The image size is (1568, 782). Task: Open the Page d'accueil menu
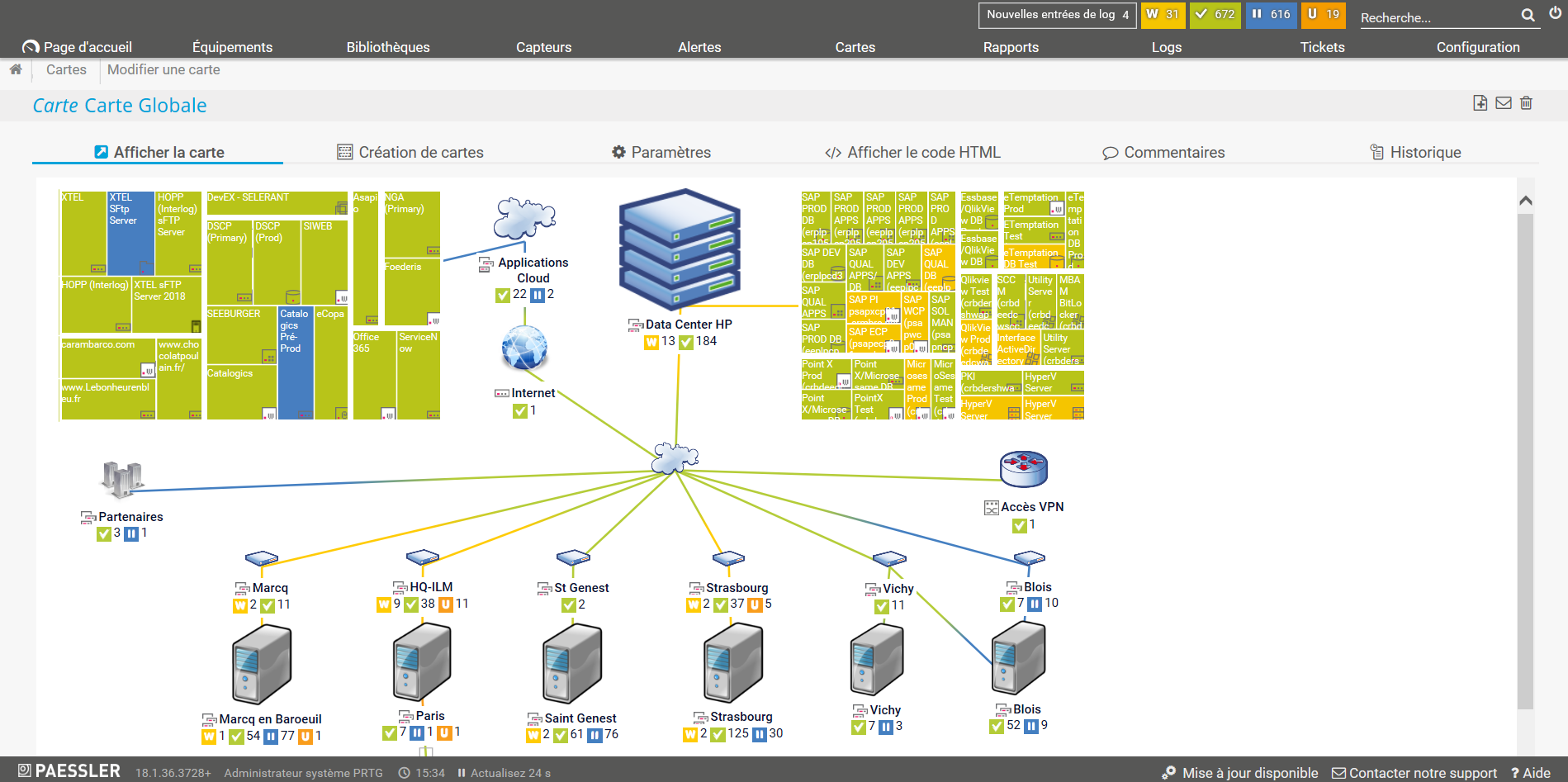(78, 47)
